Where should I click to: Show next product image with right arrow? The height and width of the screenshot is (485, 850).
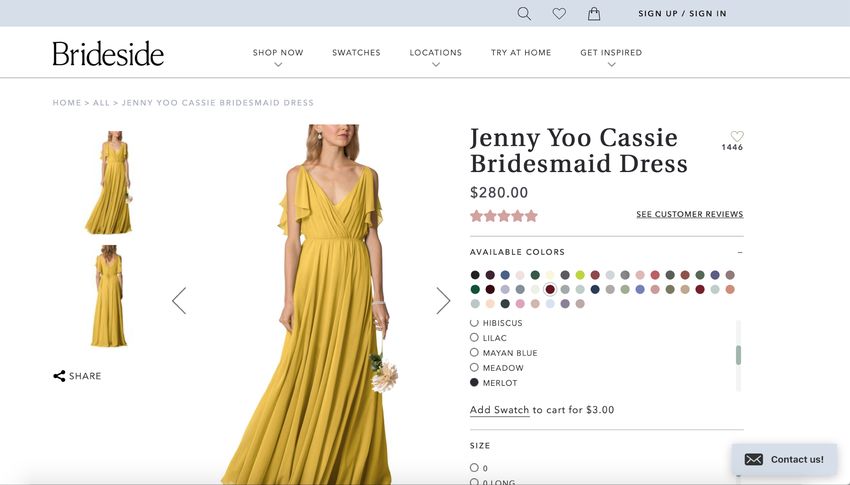pyautogui.click(x=443, y=301)
